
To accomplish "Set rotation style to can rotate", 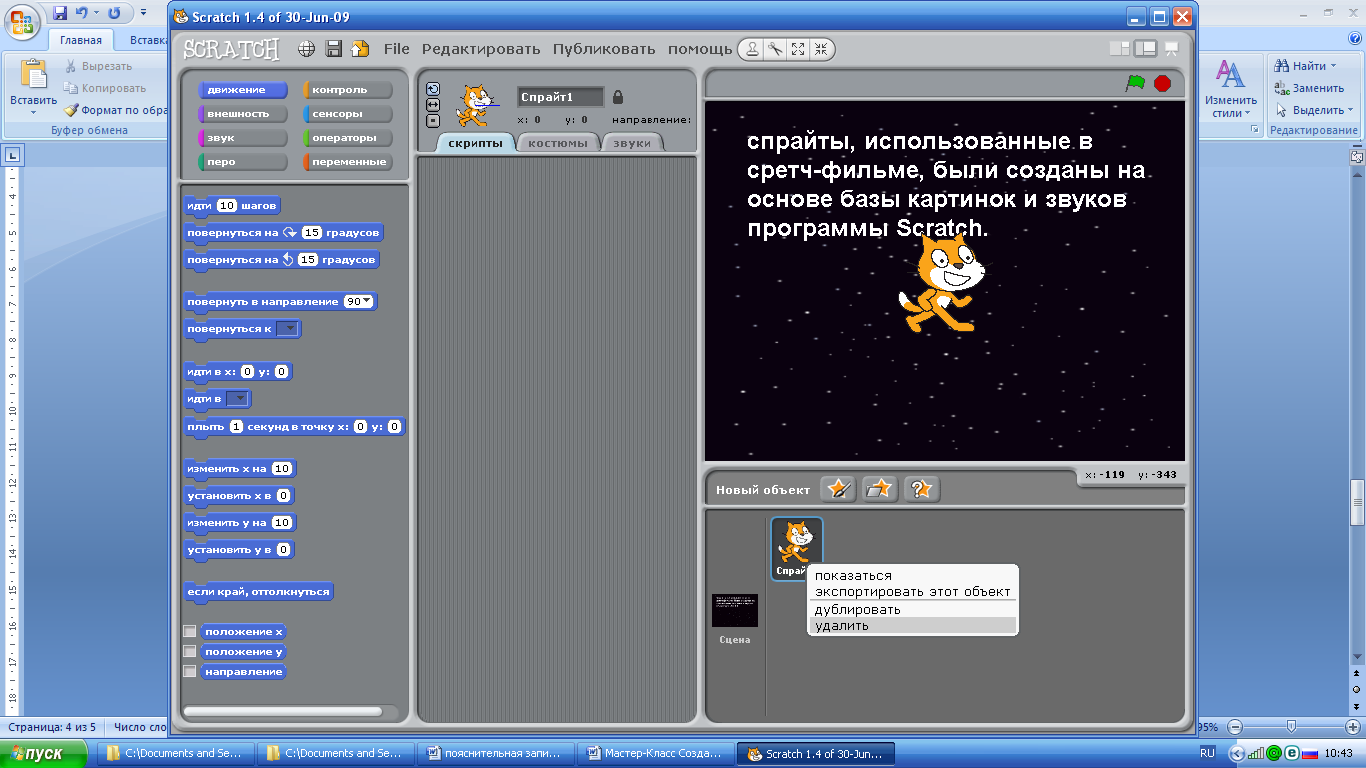I will (433, 89).
